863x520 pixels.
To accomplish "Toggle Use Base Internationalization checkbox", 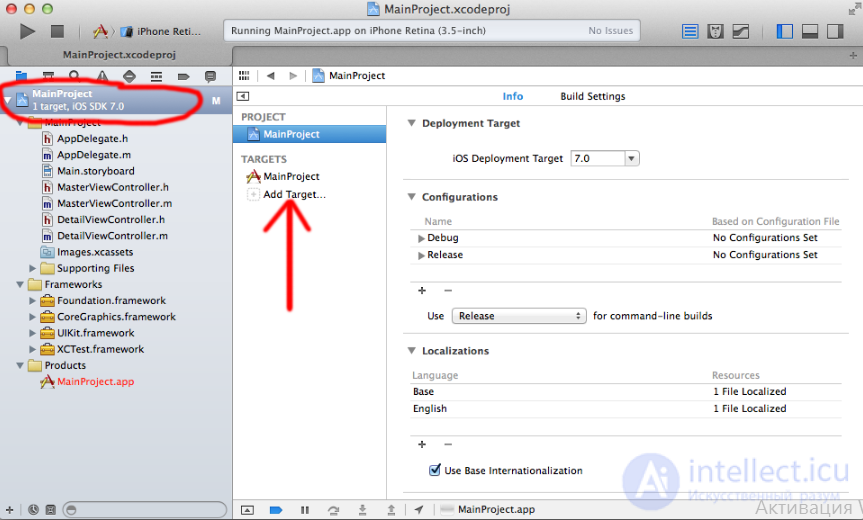I will (435, 470).
